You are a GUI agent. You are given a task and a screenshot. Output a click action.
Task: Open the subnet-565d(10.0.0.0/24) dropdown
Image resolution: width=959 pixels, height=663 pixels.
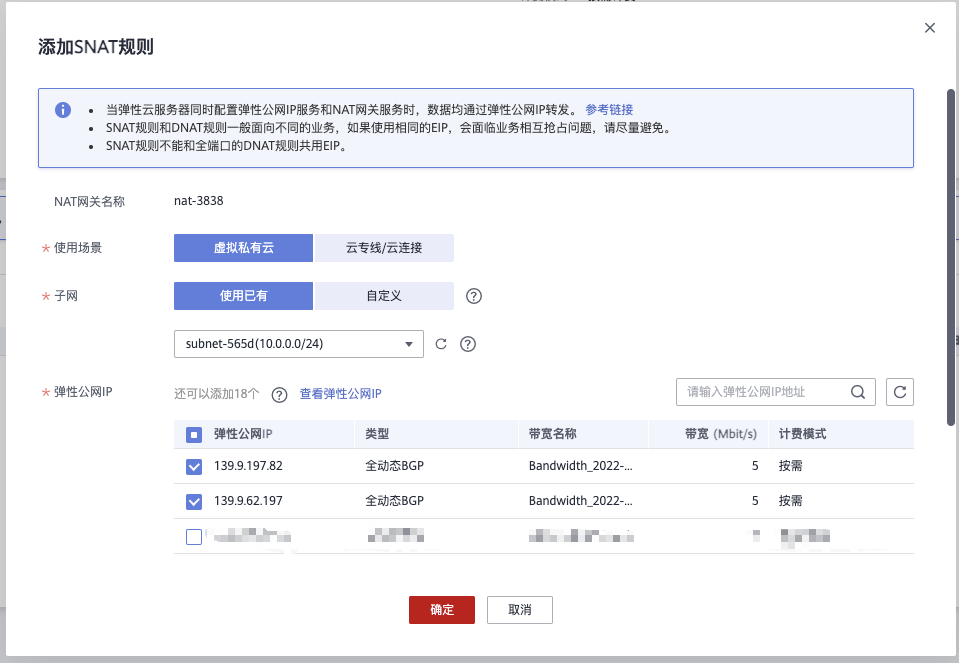pyautogui.click(x=297, y=343)
